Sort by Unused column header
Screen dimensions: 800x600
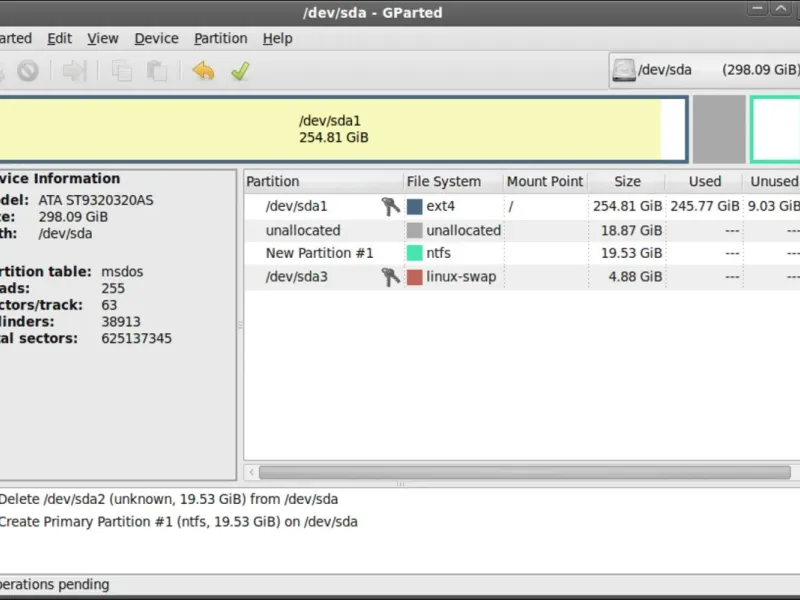tap(772, 182)
